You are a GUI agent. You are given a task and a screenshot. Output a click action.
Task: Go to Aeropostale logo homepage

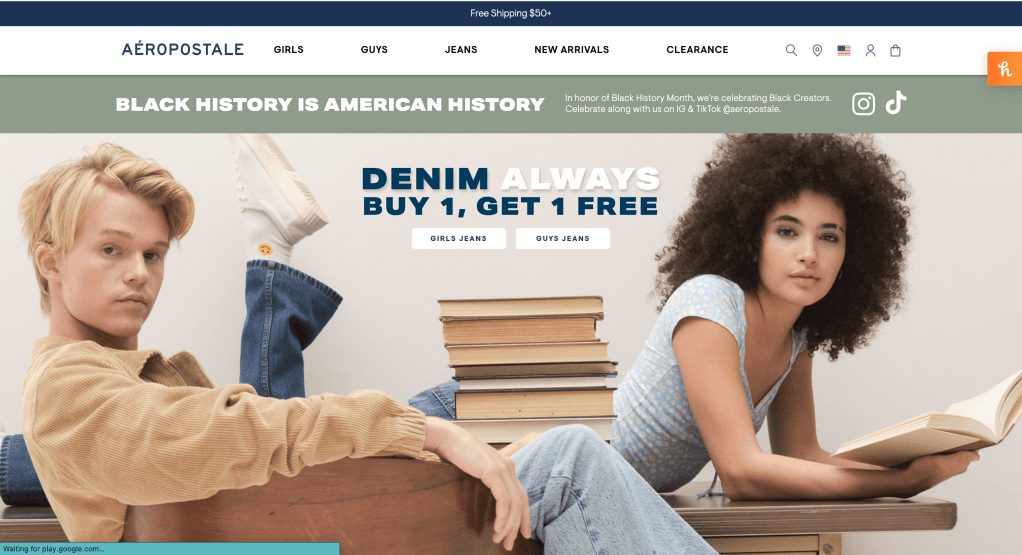click(x=182, y=49)
